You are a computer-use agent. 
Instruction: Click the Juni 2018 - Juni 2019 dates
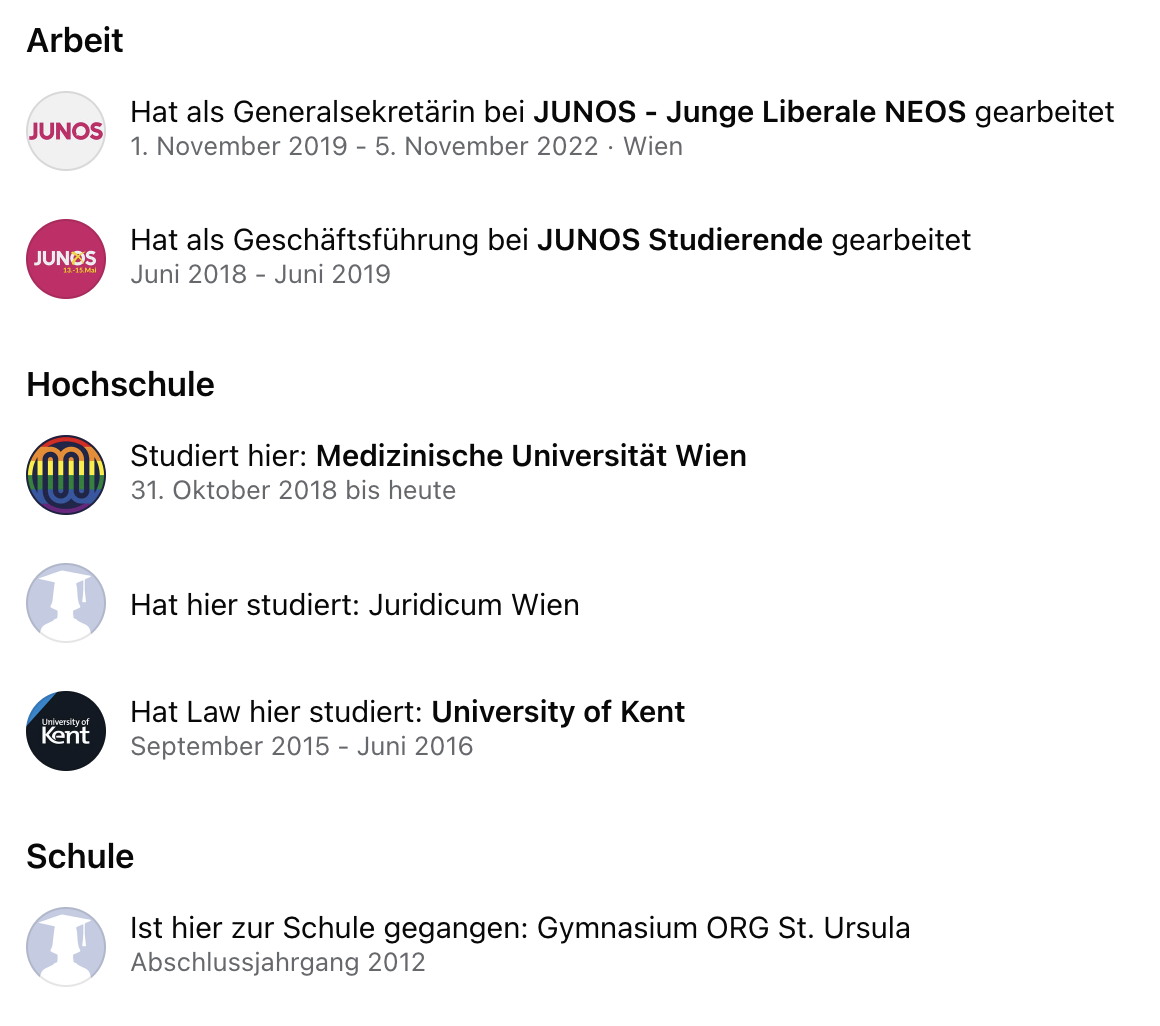(260, 274)
